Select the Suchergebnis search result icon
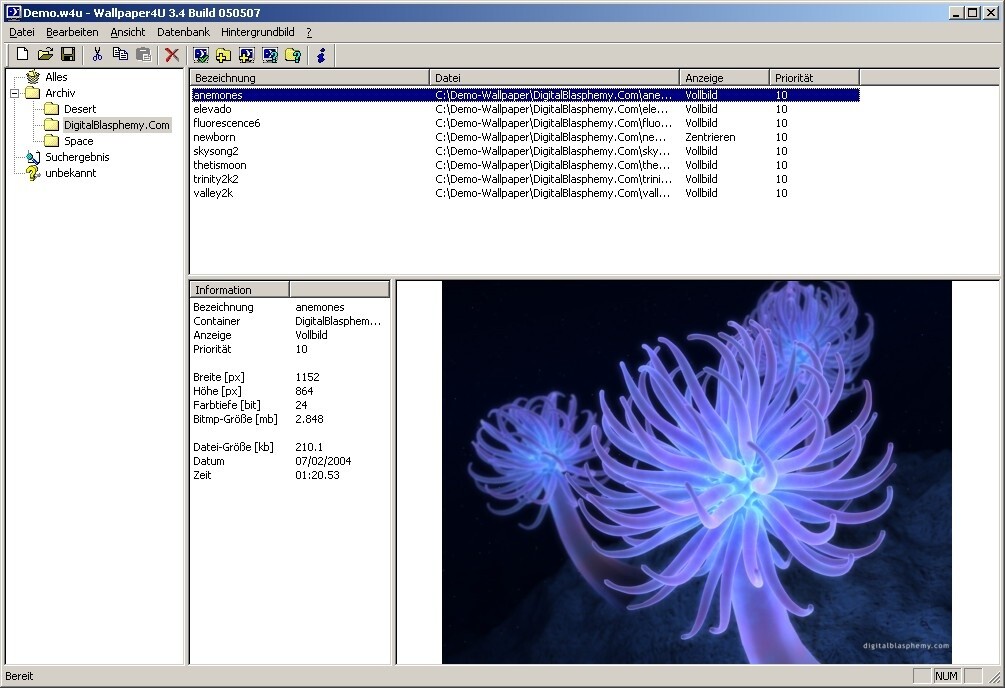The height and width of the screenshot is (688, 1005). click(33, 157)
